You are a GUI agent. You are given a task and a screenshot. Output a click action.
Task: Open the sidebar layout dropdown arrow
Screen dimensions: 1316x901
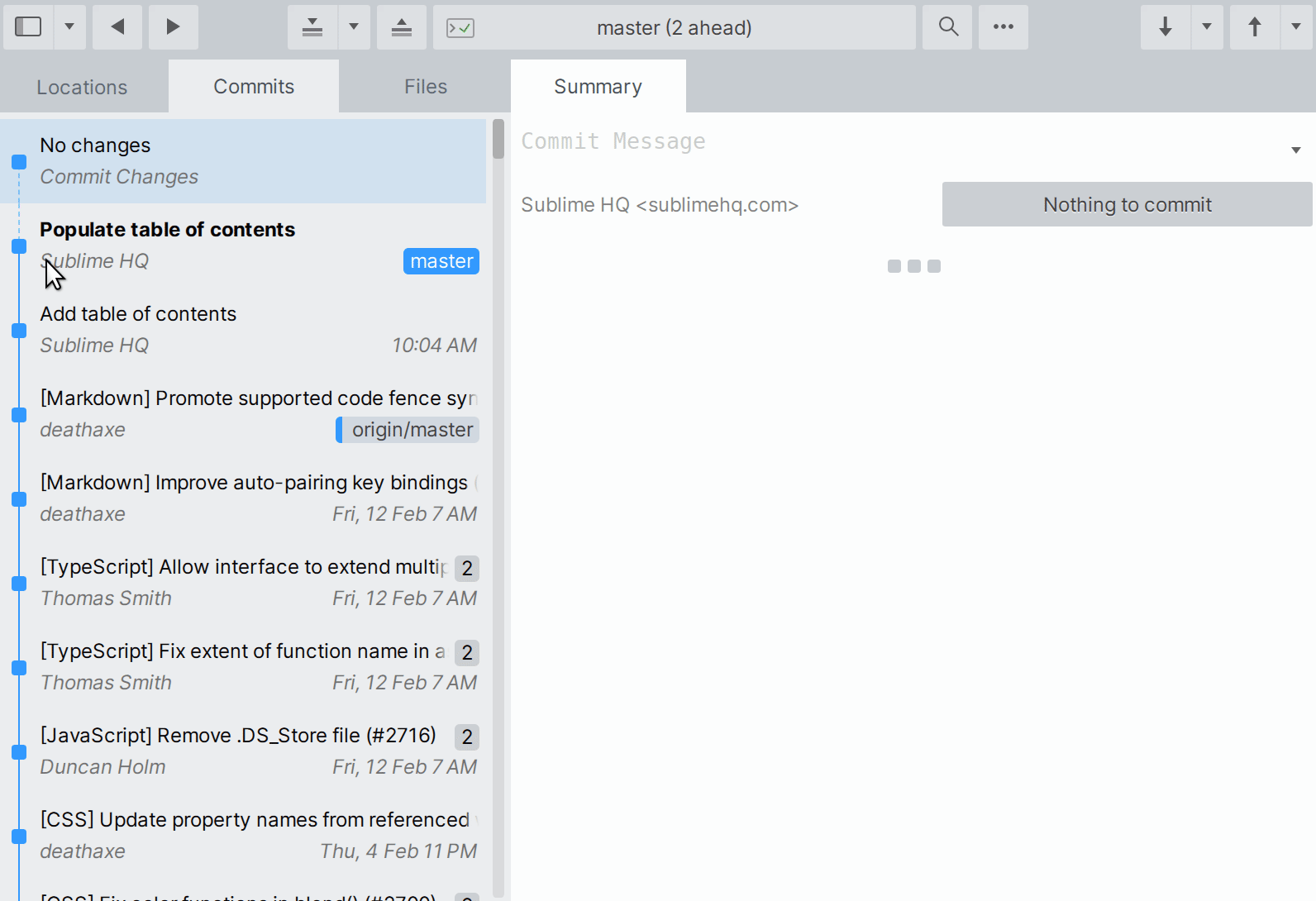pyautogui.click(x=69, y=27)
